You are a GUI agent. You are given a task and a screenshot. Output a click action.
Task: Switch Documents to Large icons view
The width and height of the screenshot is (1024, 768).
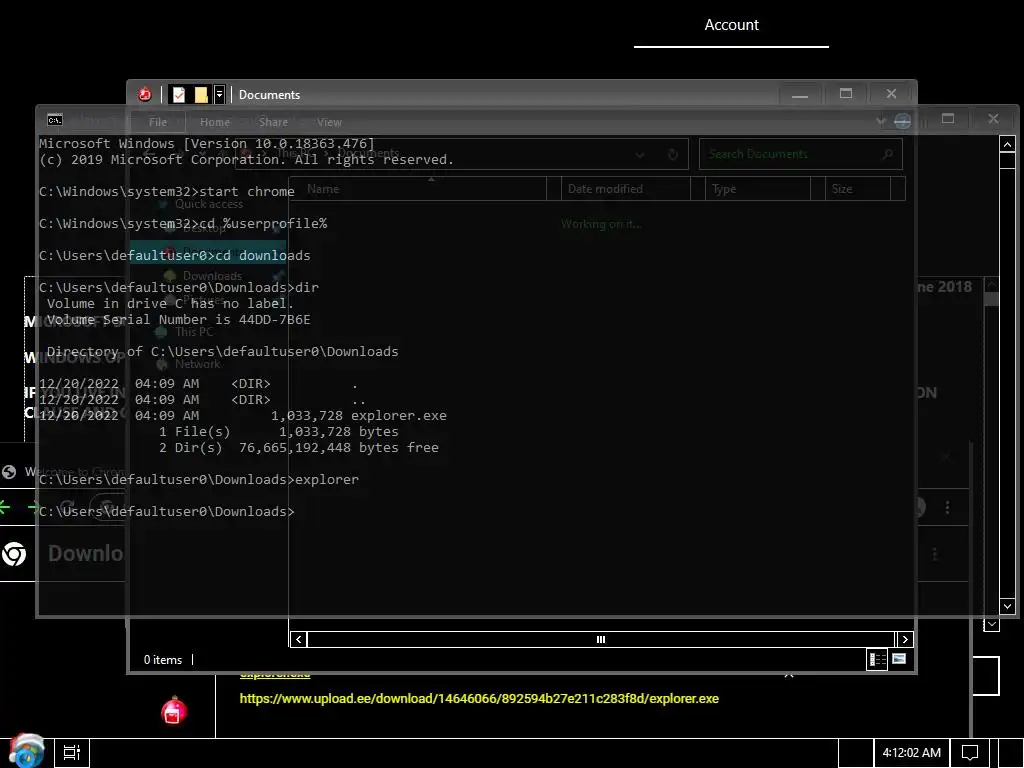tap(899, 659)
